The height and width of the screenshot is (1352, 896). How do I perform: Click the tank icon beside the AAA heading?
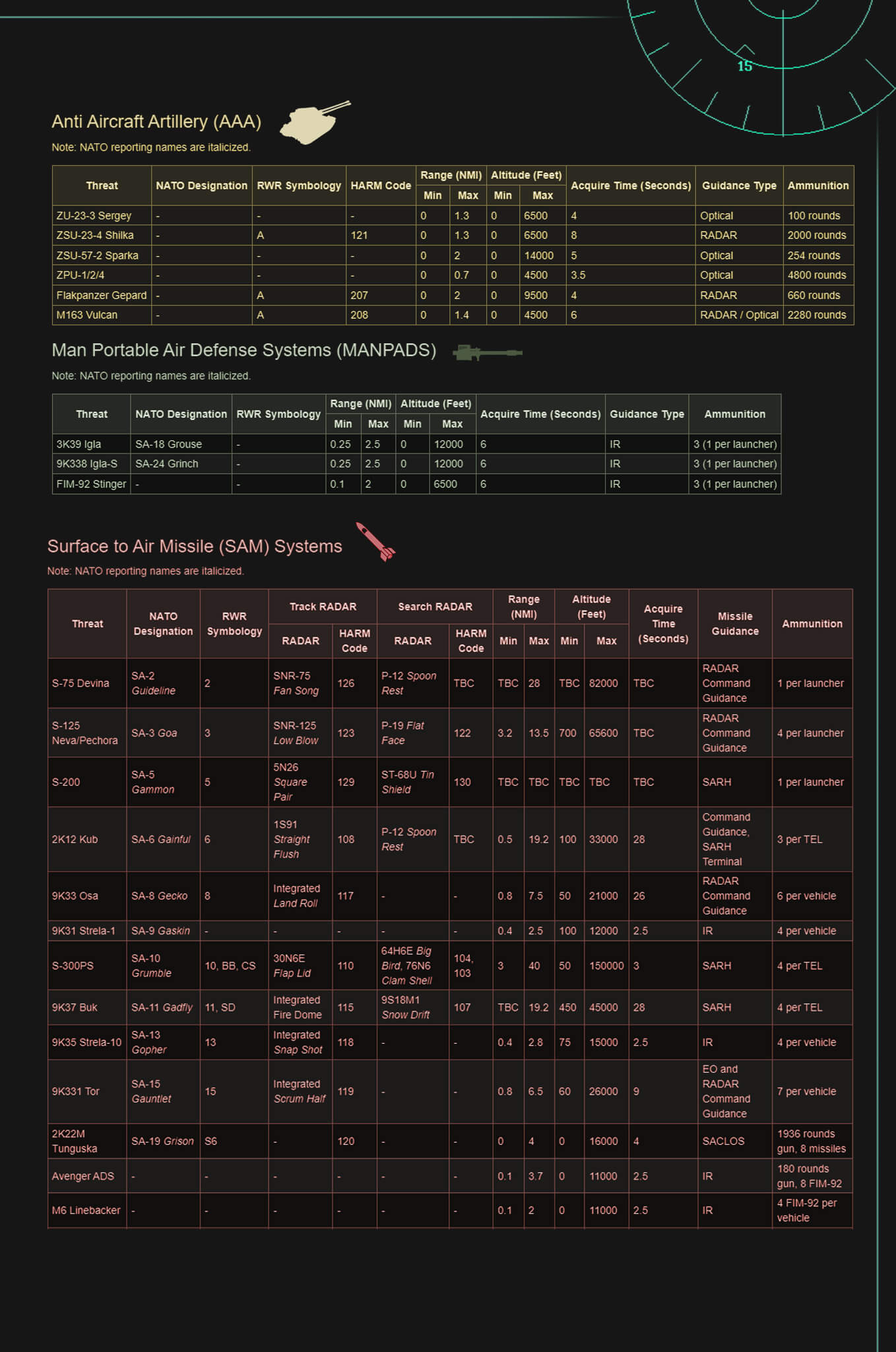point(313,122)
